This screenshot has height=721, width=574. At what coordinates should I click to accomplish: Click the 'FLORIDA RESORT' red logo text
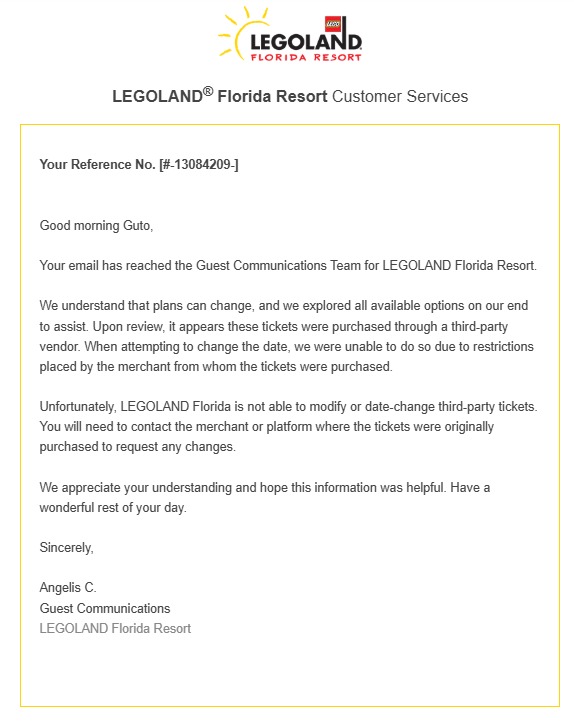(x=306, y=57)
